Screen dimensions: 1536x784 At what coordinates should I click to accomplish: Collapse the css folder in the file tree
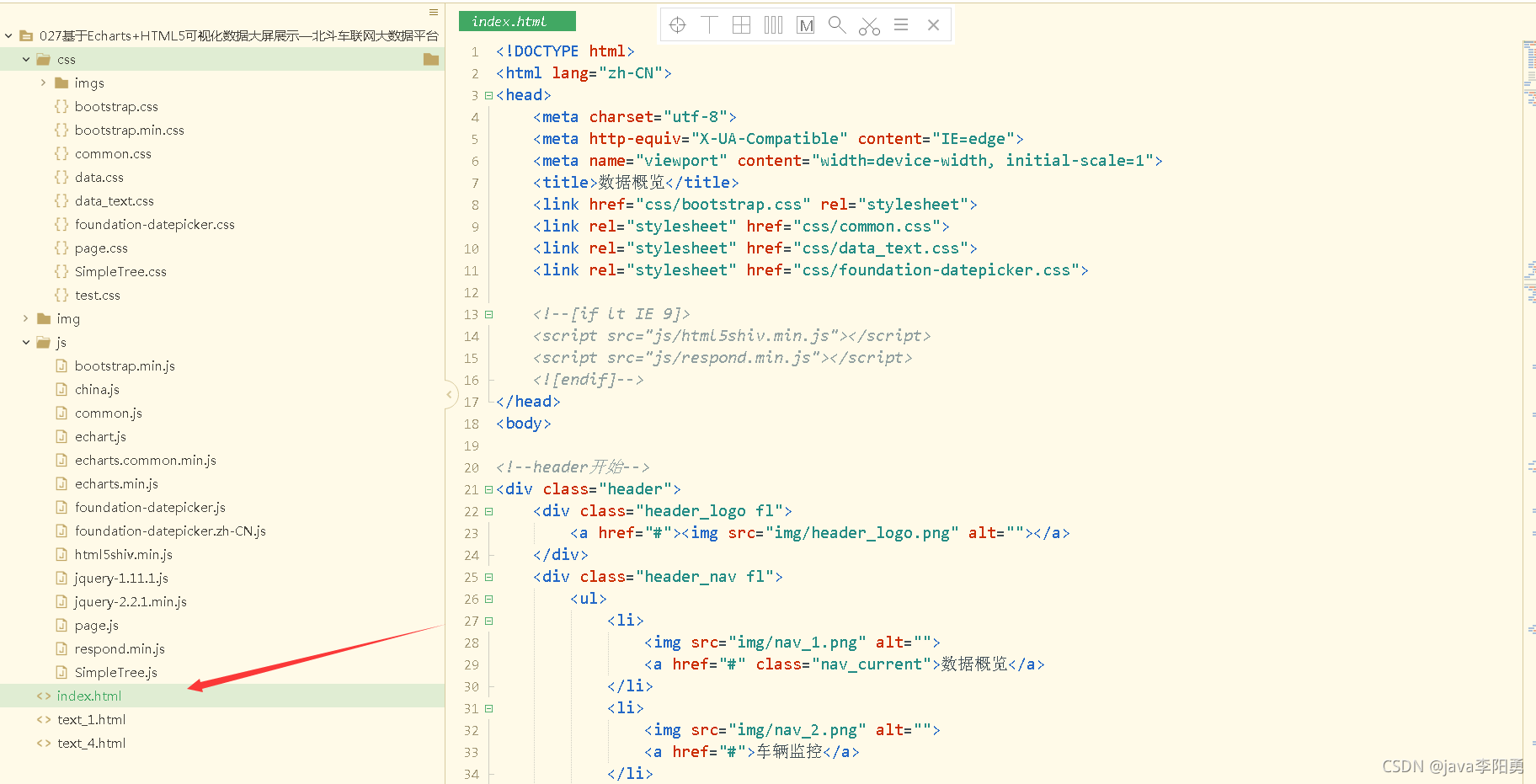[x=25, y=59]
